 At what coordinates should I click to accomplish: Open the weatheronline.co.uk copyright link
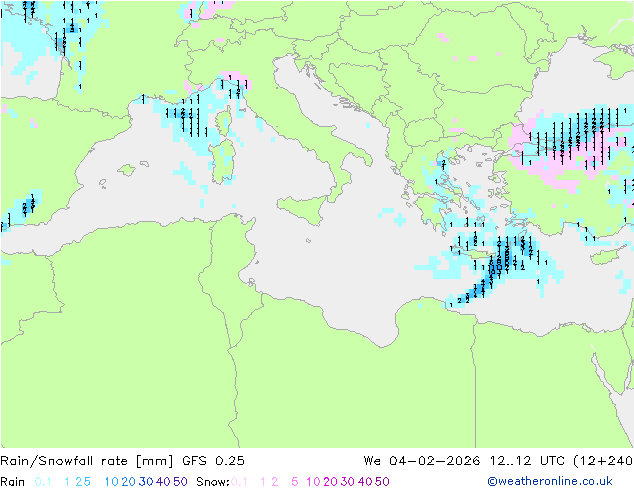(550, 481)
